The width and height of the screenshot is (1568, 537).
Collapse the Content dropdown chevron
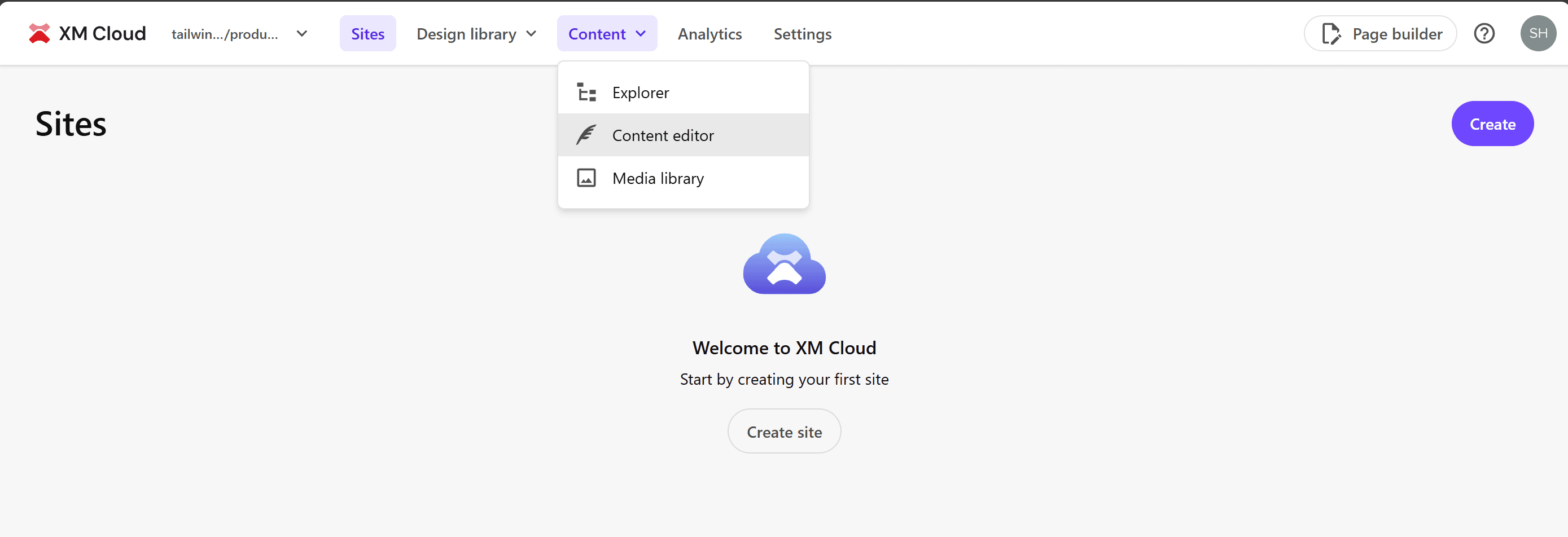click(x=641, y=34)
